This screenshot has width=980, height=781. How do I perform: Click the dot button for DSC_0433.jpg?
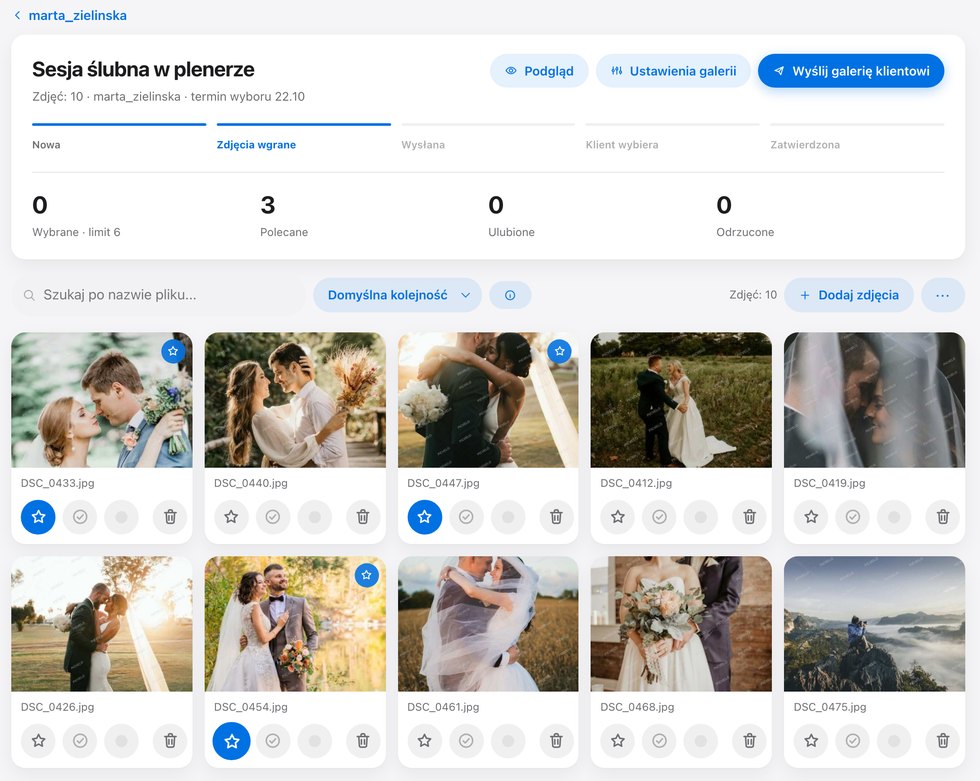pyautogui.click(x=121, y=517)
